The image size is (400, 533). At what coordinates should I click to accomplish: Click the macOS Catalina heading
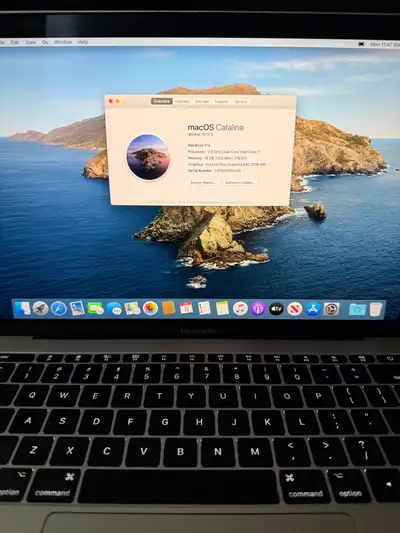(215, 127)
